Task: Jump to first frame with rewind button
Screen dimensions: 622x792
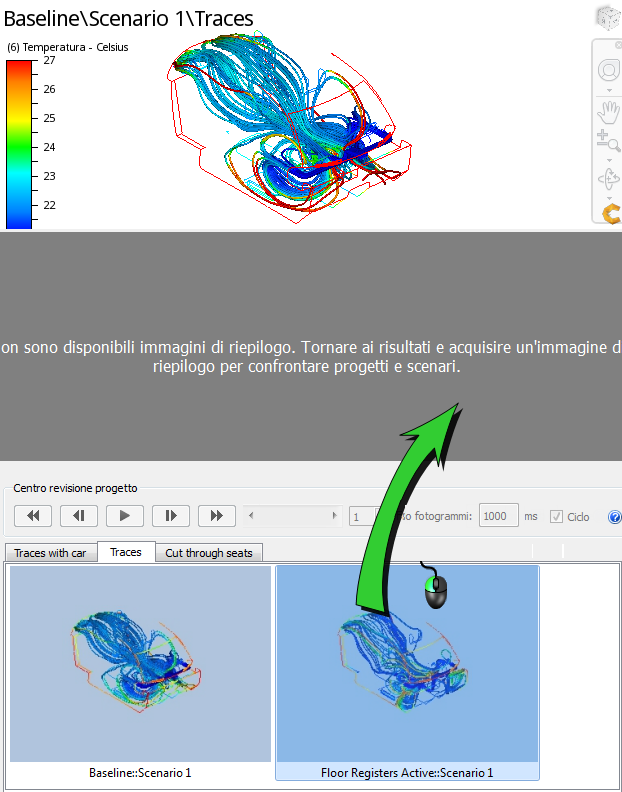Action: tap(33, 516)
